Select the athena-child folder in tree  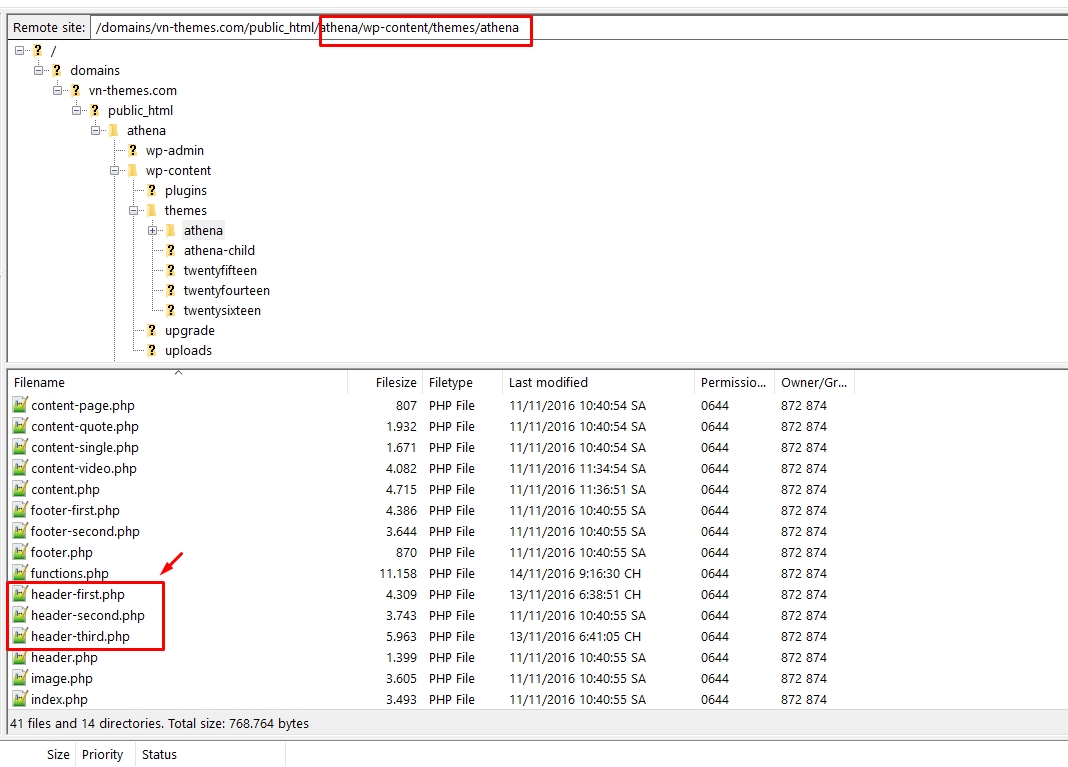(x=219, y=251)
